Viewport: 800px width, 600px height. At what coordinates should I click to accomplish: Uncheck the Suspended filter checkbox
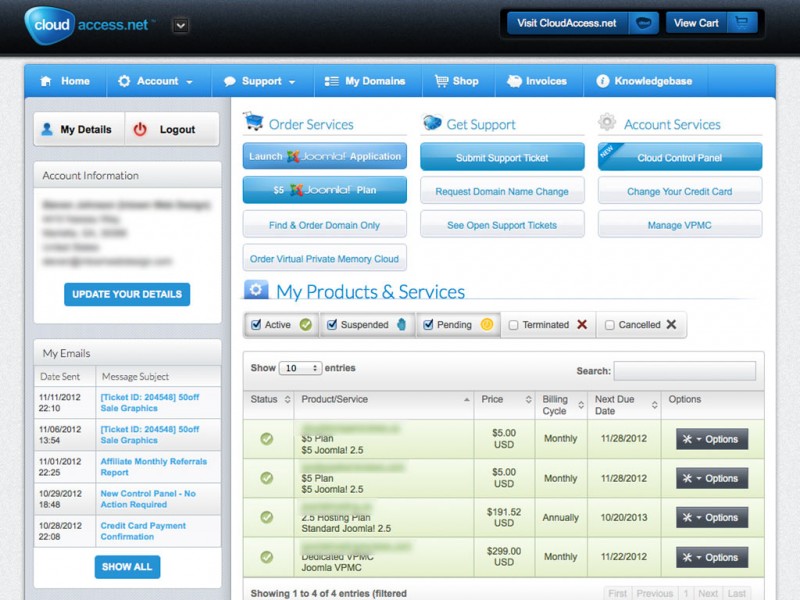(x=332, y=324)
